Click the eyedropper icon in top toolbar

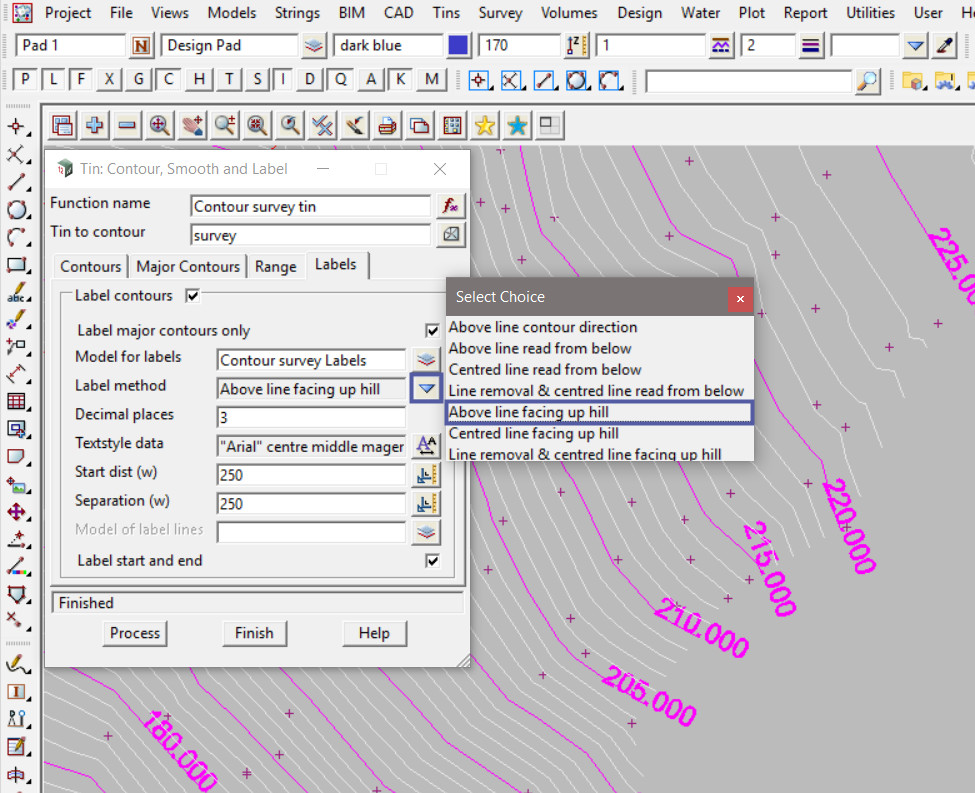click(x=945, y=46)
